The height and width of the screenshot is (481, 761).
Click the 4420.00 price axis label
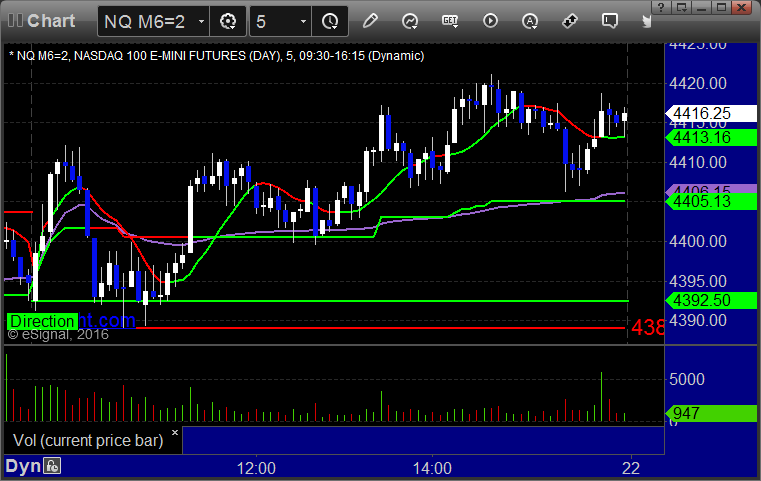(x=698, y=83)
